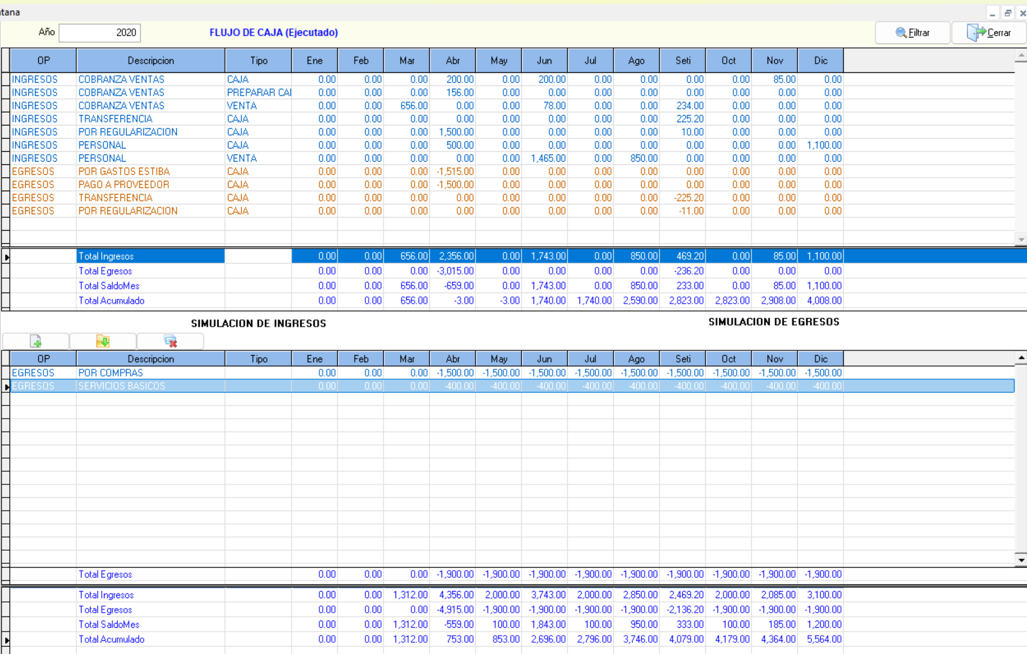
Task: Click 5,564.00 Dic in bottom Total Acumulado
Action: tap(821, 640)
